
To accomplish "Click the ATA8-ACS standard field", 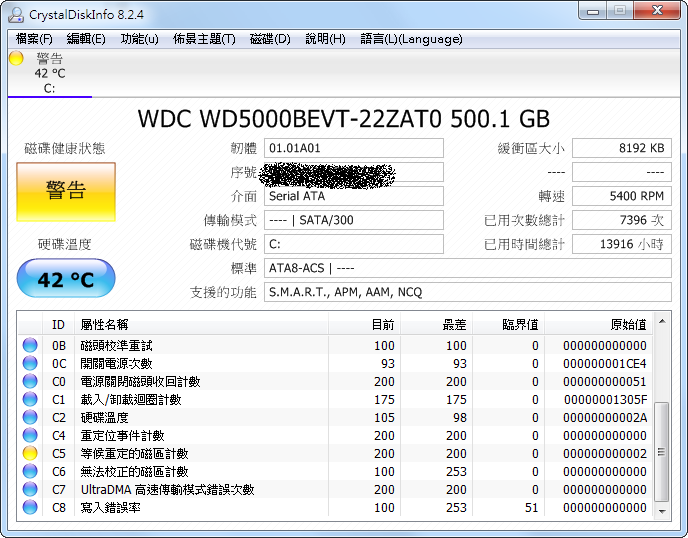I will 468,268.
